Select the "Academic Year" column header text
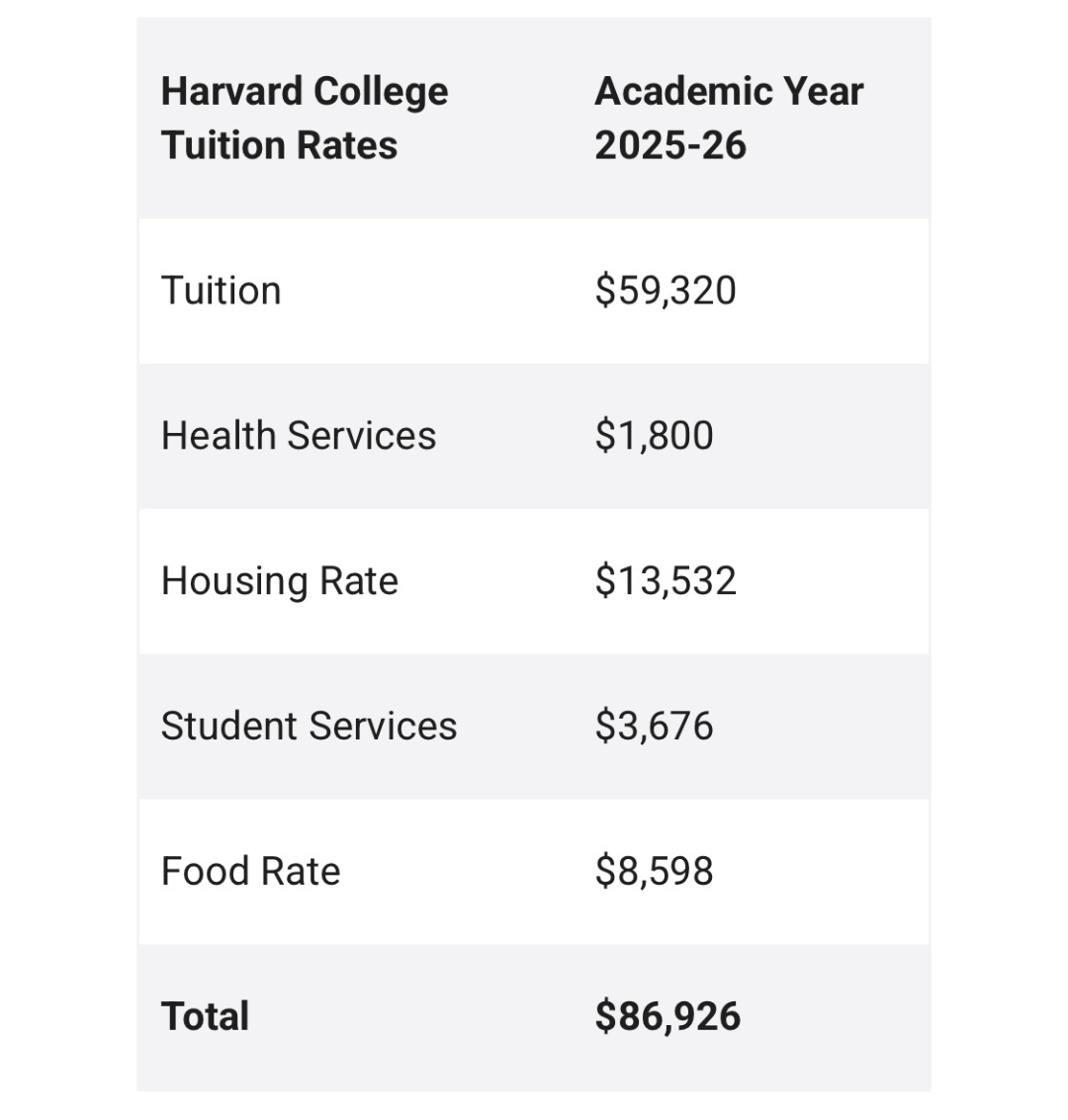This screenshot has height=1120, width=1068. click(x=729, y=92)
